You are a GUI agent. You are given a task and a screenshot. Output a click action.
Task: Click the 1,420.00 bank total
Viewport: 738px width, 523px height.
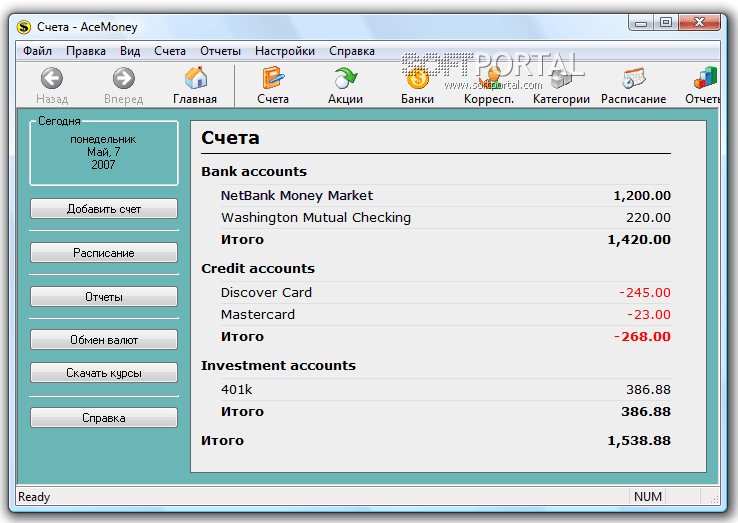click(x=639, y=240)
